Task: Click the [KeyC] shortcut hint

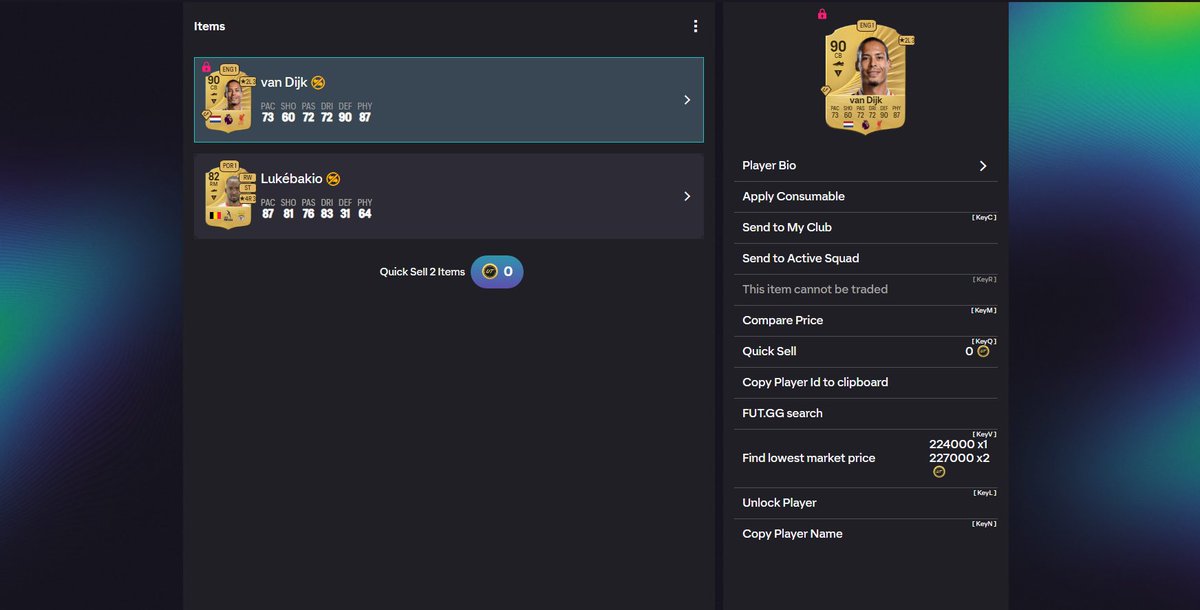Action: [984, 217]
